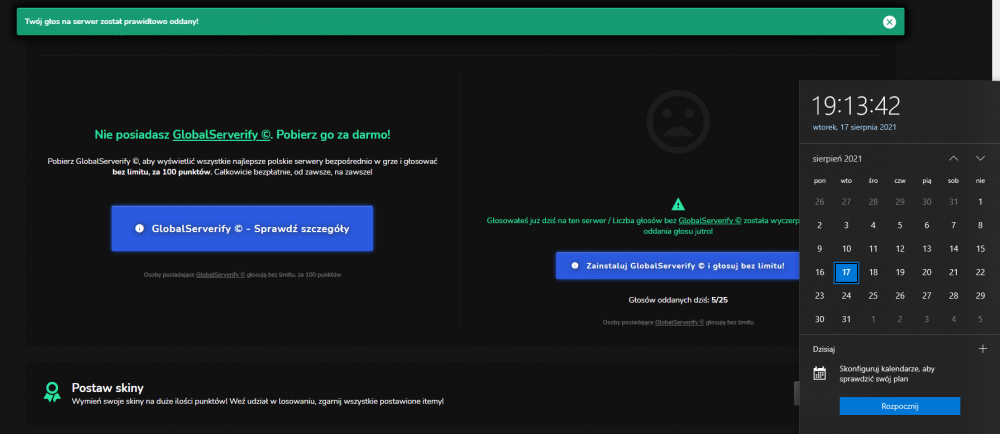Click Zainstaluj GlobalServerify i głosuj bez limitu
The height and width of the screenshot is (434, 1000).
678,265
